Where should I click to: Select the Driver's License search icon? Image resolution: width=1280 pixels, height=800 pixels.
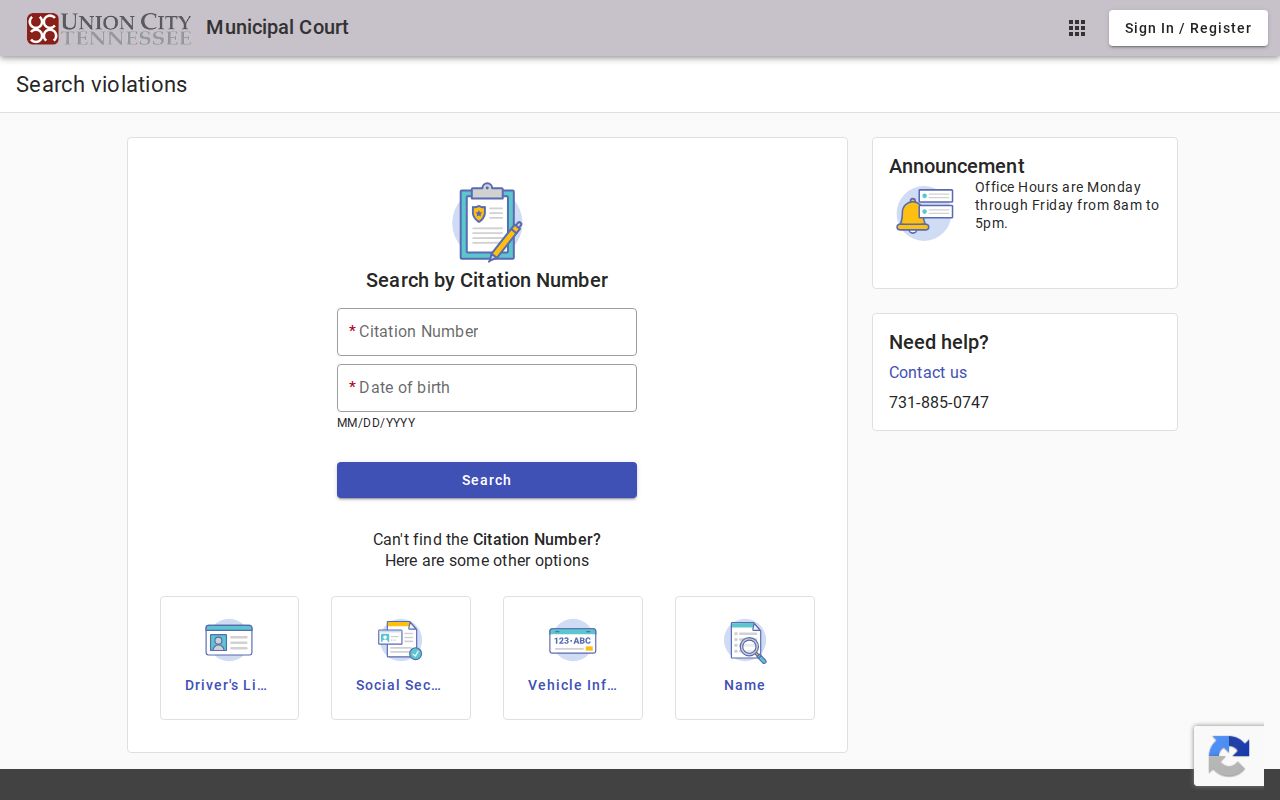(x=229, y=640)
